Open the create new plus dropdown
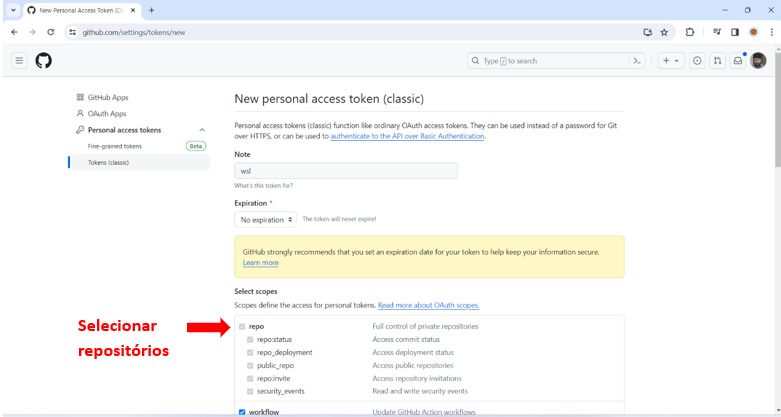 671,61
